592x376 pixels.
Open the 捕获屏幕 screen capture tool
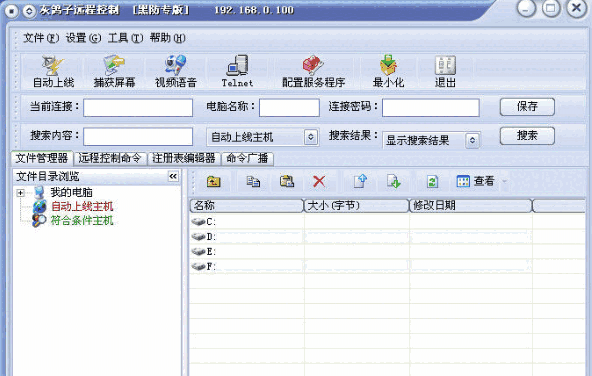coord(114,71)
